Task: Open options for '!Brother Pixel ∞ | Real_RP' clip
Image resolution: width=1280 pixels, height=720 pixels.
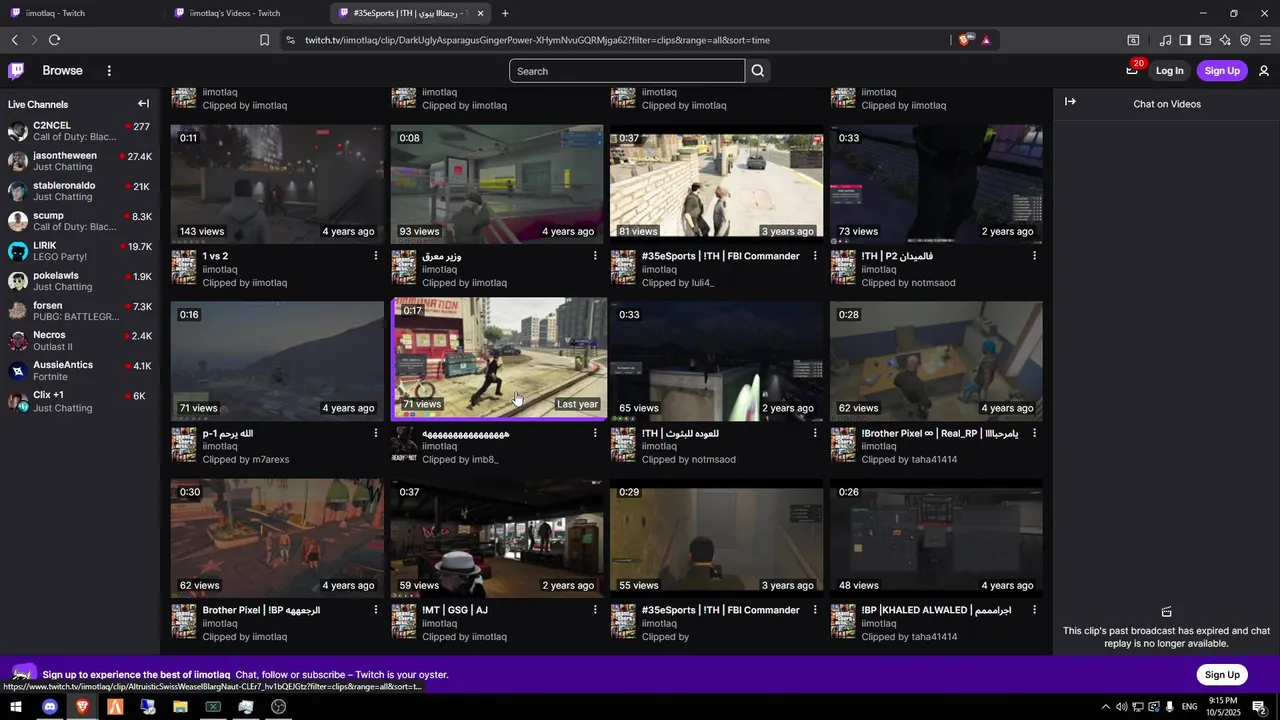Action: pyautogui.click(x=1034, y=433)
